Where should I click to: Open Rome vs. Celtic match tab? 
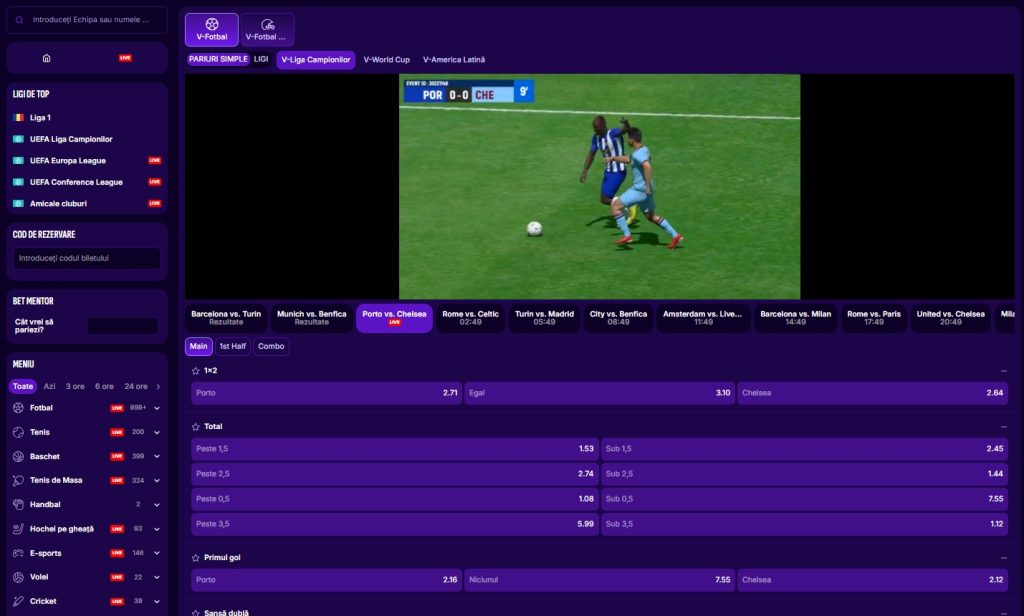tap(470, 318)
